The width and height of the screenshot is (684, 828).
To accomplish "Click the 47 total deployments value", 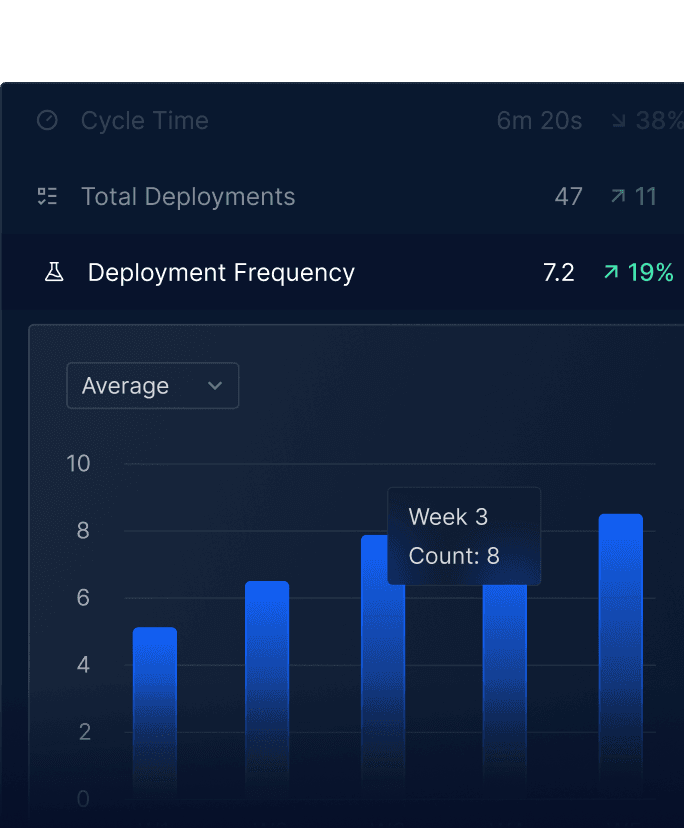I will pyautogui.click(x=568, y=196).
